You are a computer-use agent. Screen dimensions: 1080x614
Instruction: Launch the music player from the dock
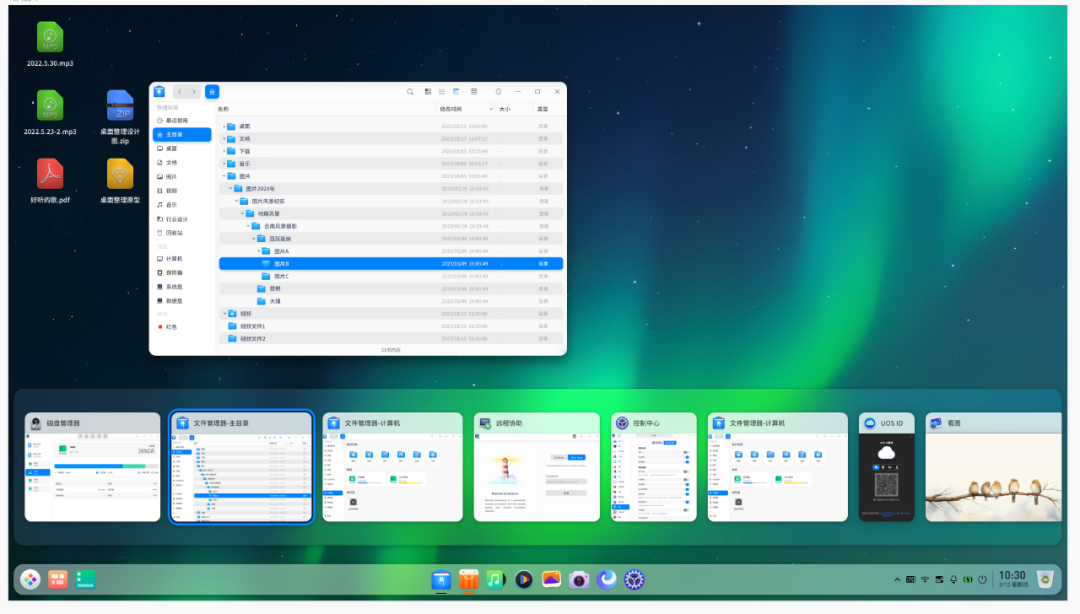click(x=496, y=579)
